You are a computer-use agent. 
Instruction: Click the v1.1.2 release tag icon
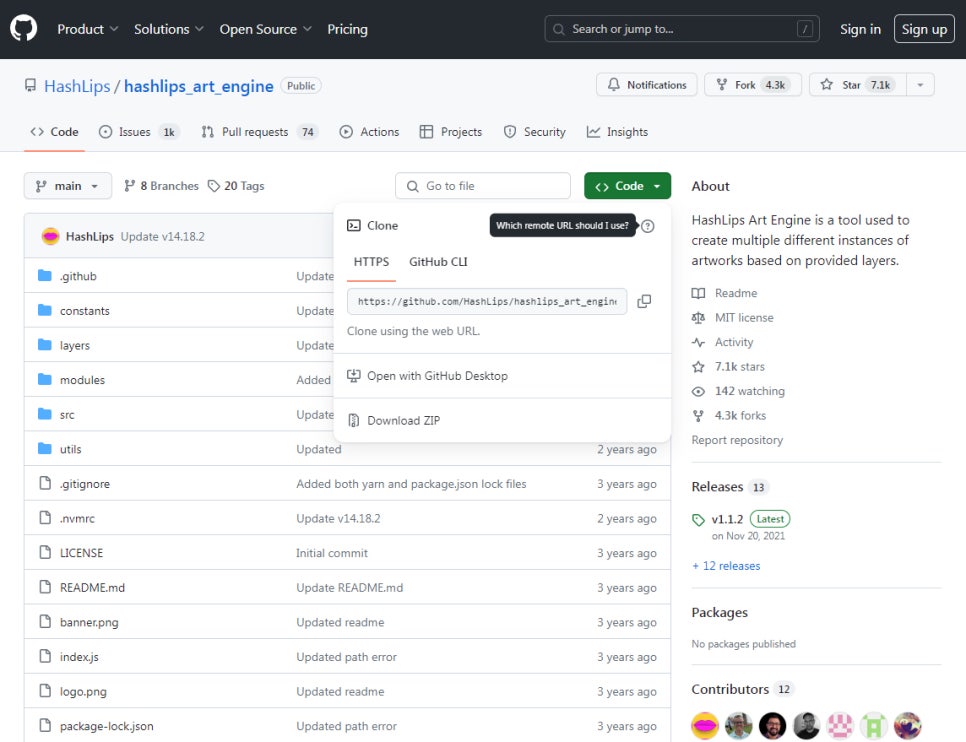click(698, 520)
